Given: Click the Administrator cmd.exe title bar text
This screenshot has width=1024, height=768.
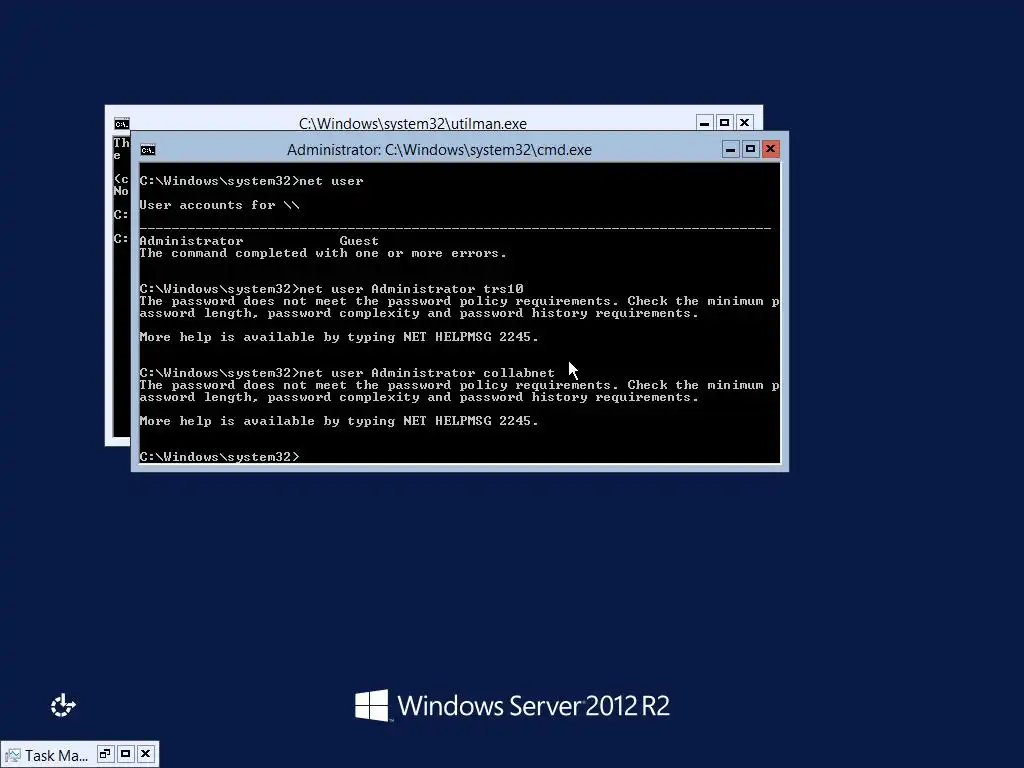Looking at the screenshot, I should [x=439, y=150].
